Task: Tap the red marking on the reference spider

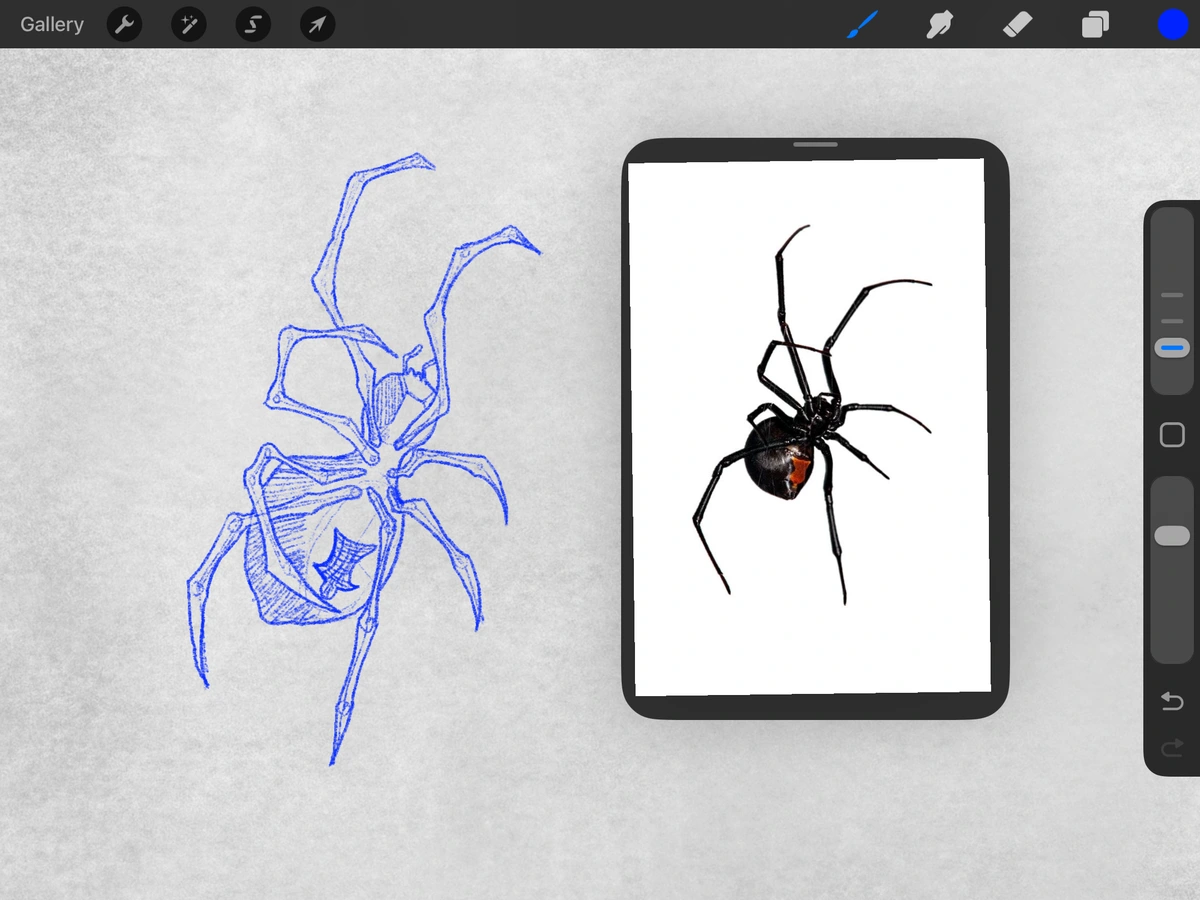Action: pos(800,472)
